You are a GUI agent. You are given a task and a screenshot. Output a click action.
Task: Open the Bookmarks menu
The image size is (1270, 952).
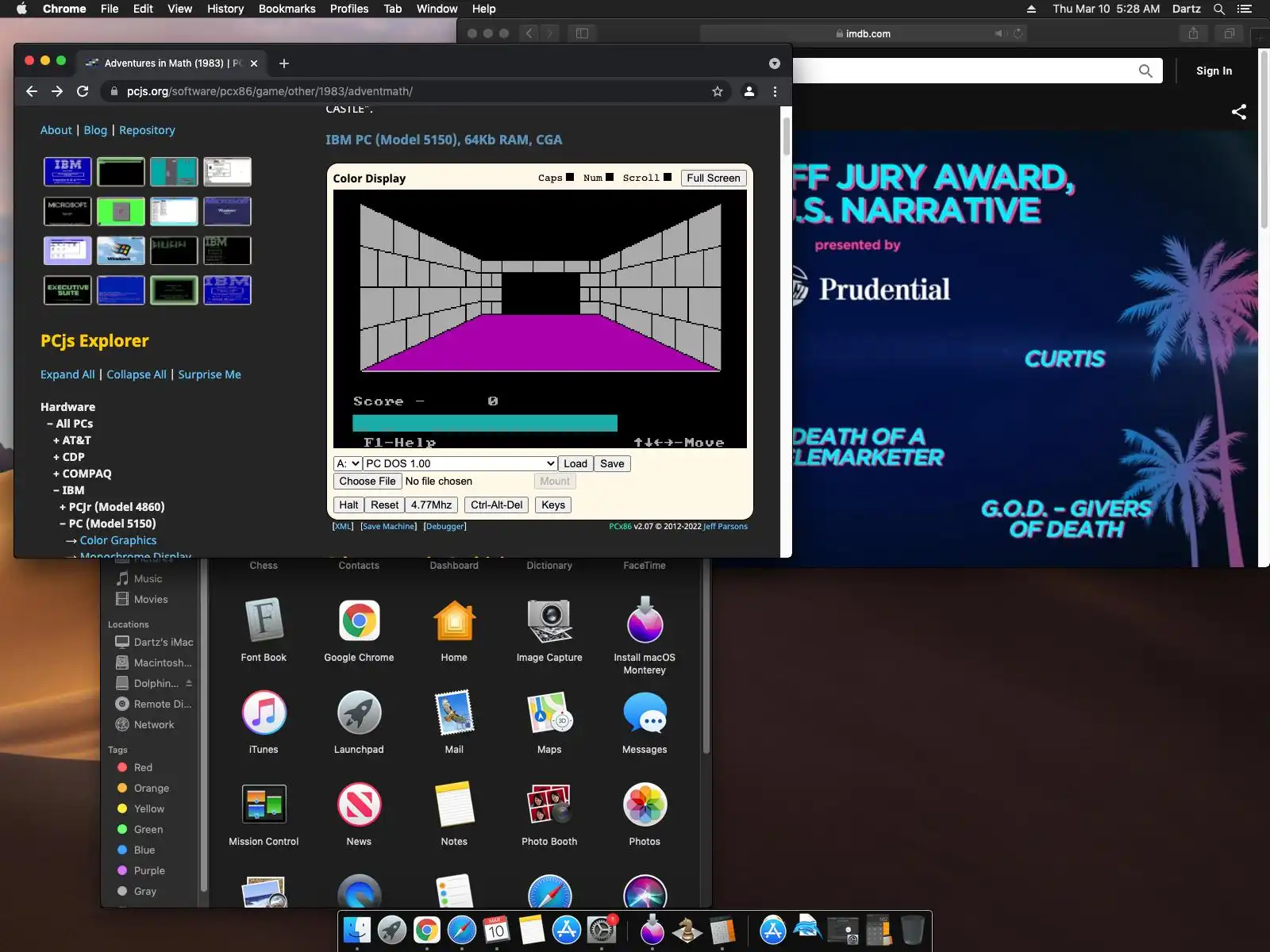coord(287,9)
